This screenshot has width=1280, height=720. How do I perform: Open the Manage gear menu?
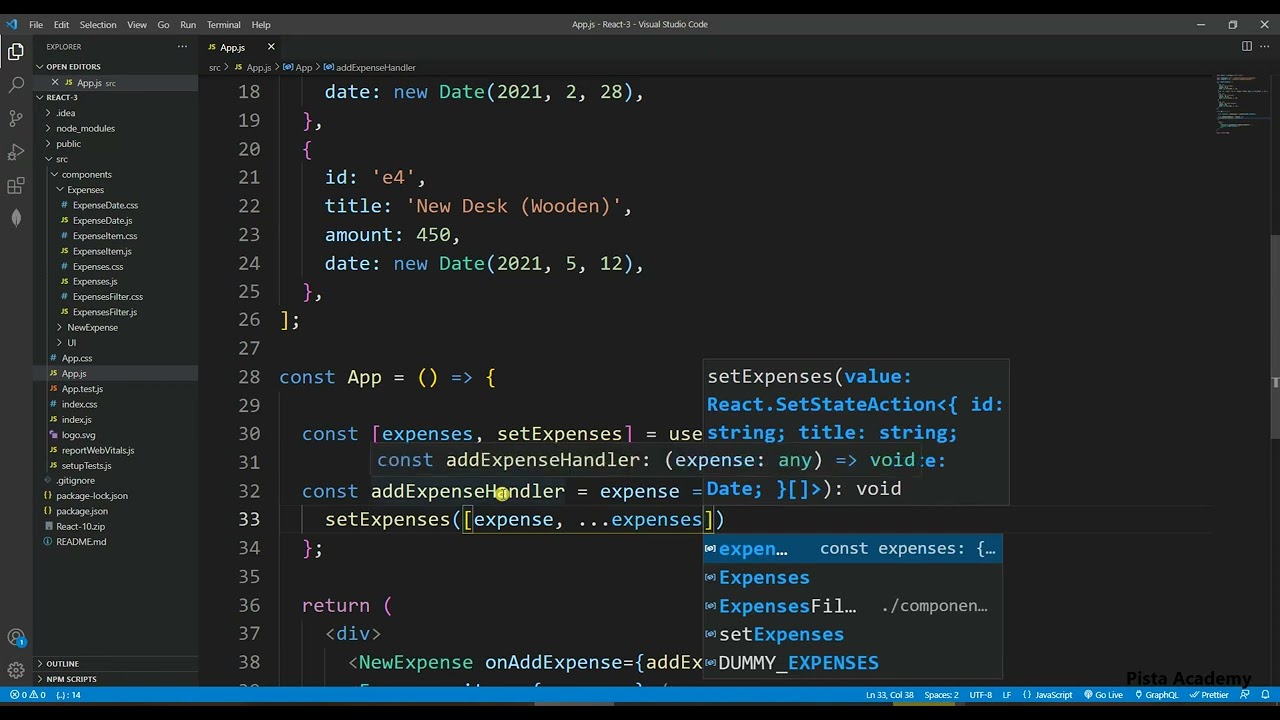pyautogui.click(x=16, y=670)
